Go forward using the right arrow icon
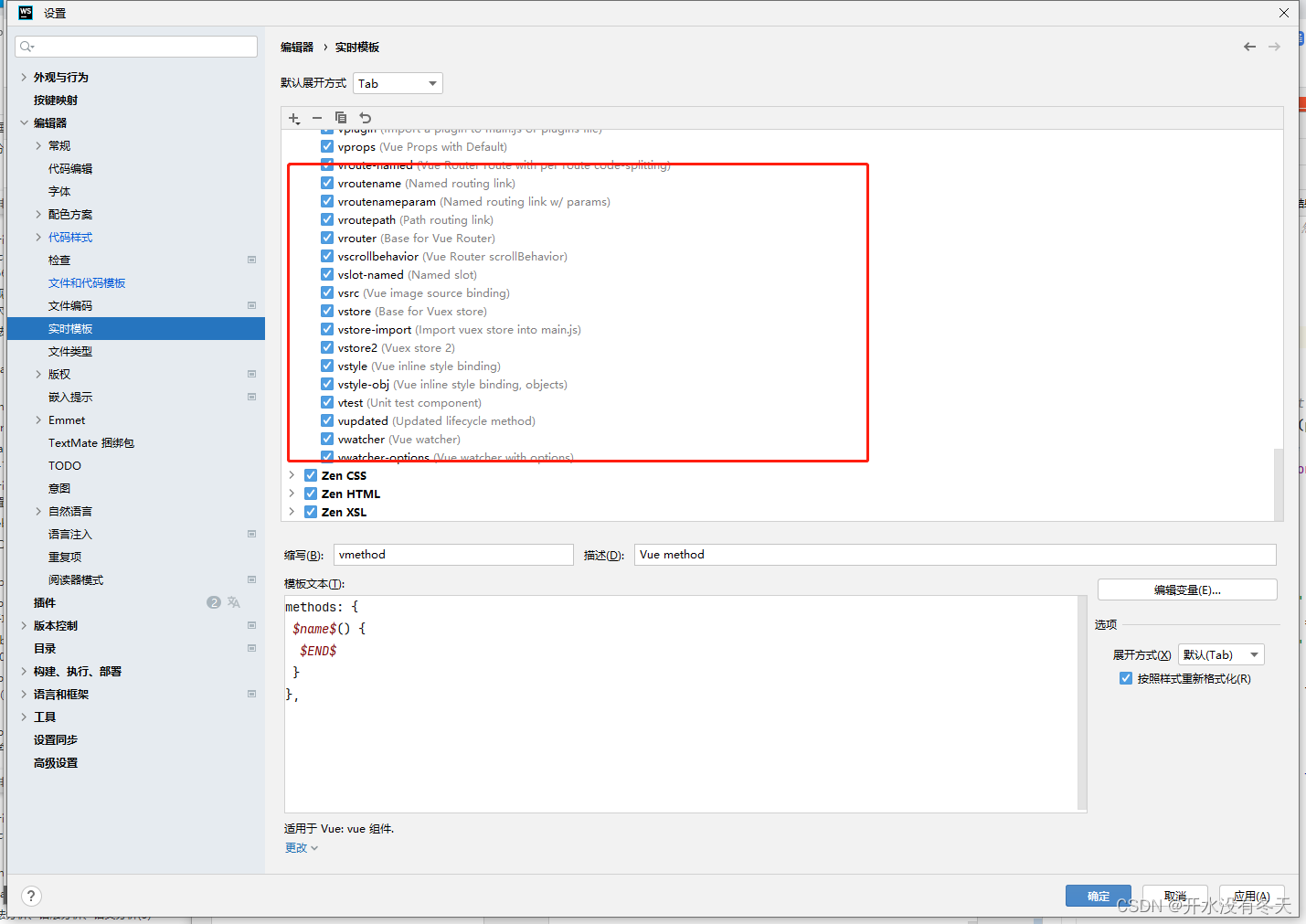Screen dimensions: 1306x924 click(1274, 47)
